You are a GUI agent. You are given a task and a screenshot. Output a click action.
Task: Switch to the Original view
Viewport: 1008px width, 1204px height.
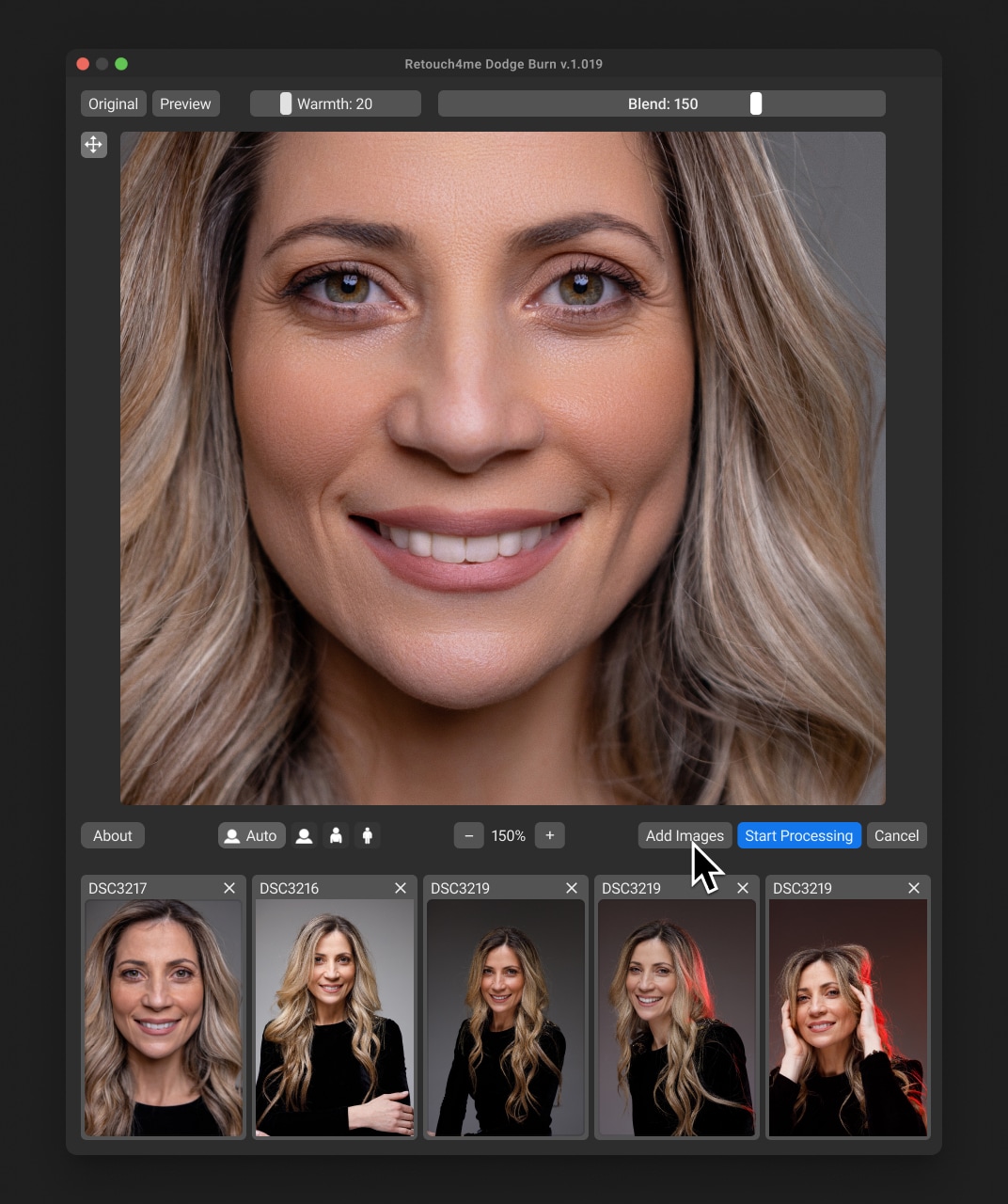[x=113, y=103]
